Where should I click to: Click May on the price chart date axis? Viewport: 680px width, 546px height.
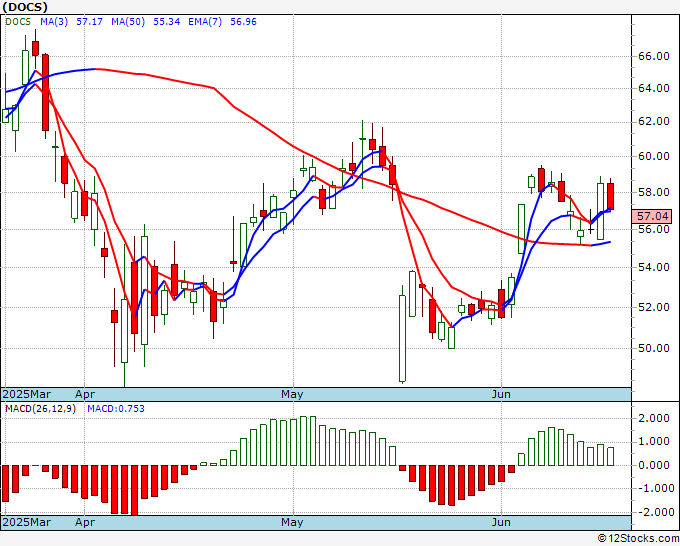click(x=292, y=394)
